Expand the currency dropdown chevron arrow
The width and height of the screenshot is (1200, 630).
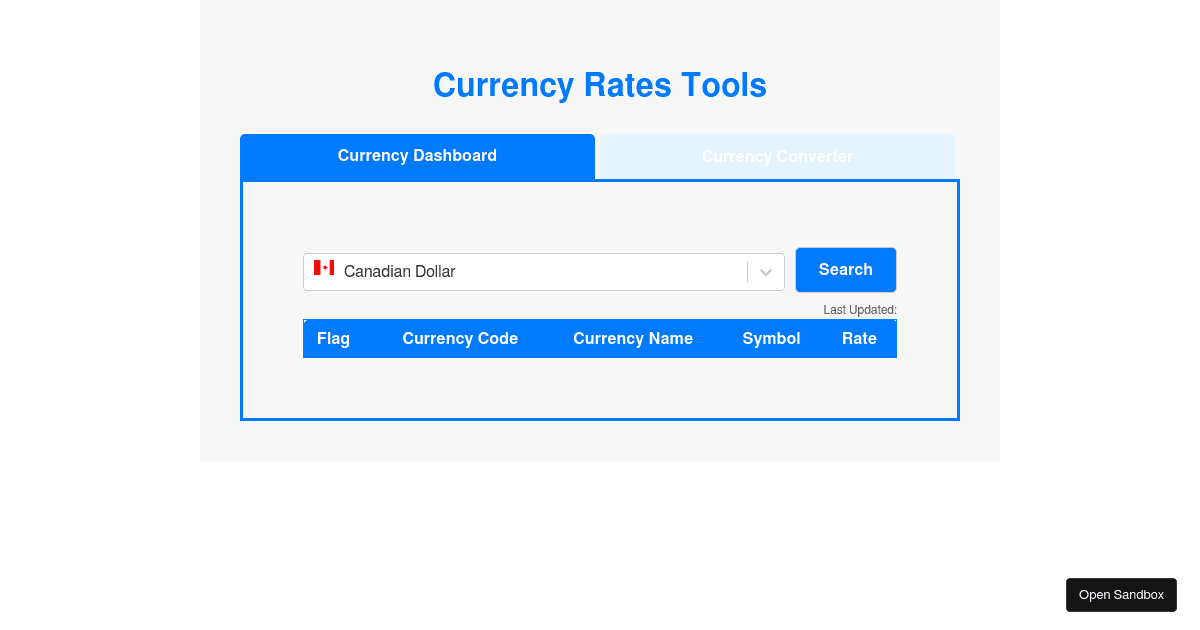tap(766, 272)
